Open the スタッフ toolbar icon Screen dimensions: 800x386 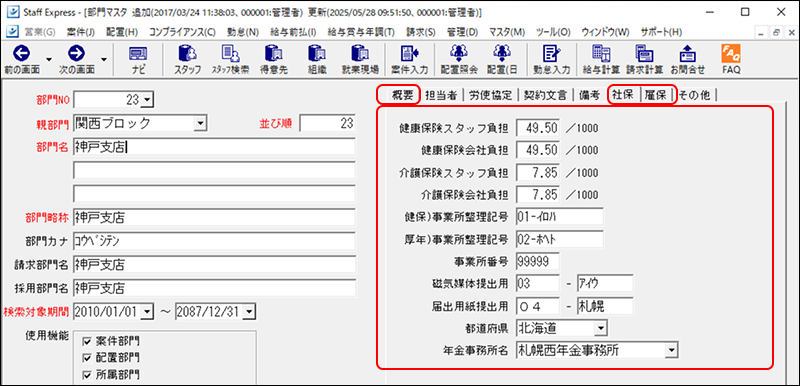(187, 54)
